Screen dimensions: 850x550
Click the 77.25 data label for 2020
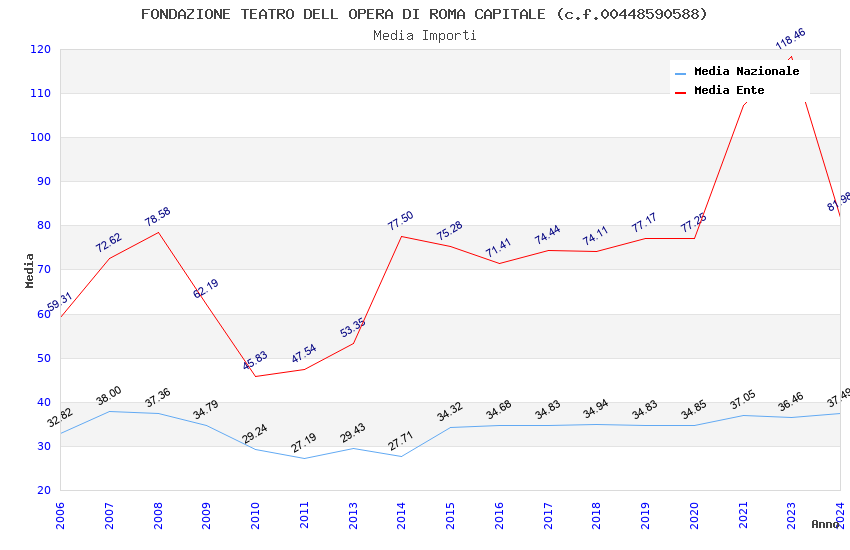[x=694, y=223]
